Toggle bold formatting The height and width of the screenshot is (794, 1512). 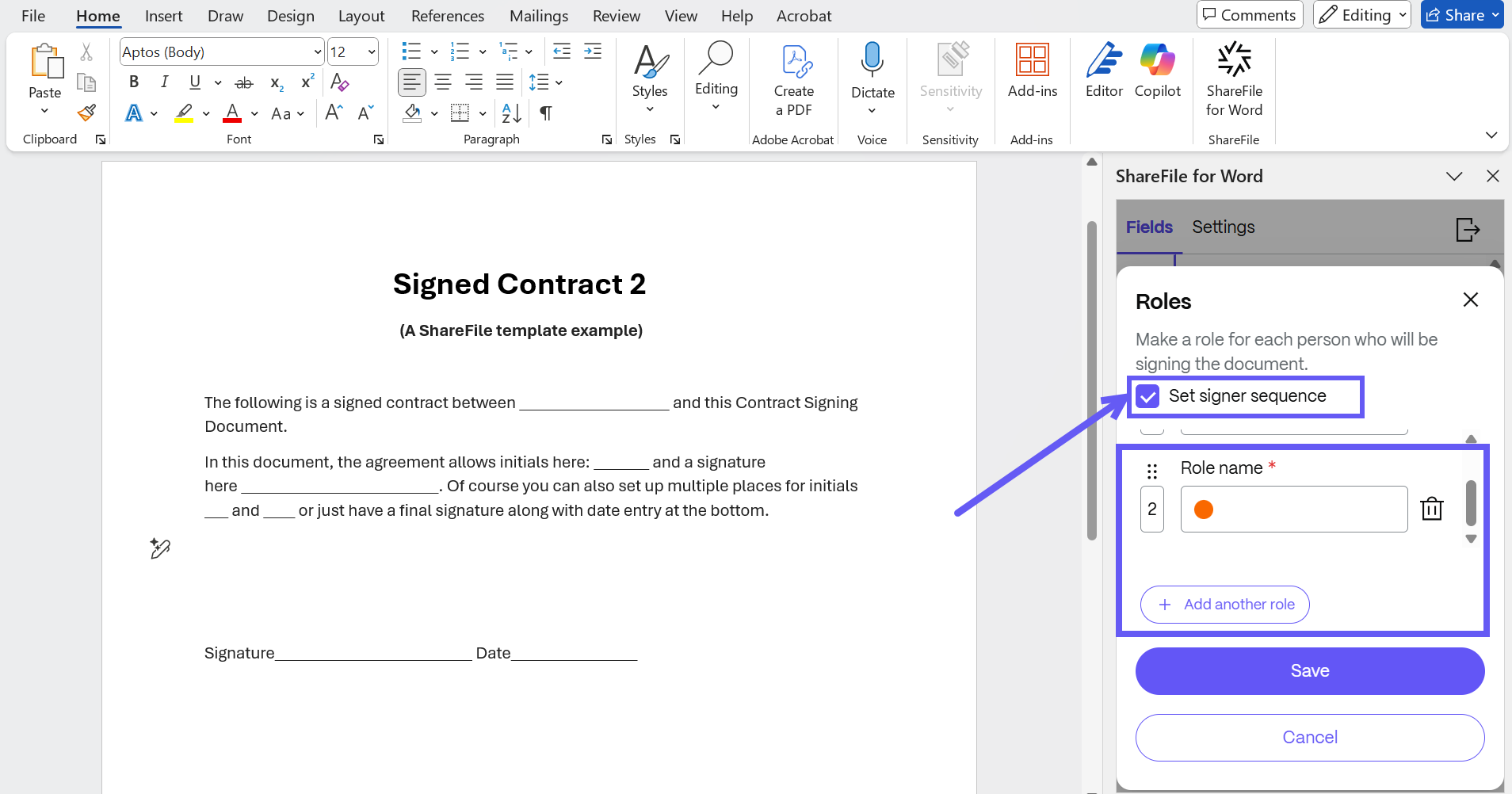134,82
